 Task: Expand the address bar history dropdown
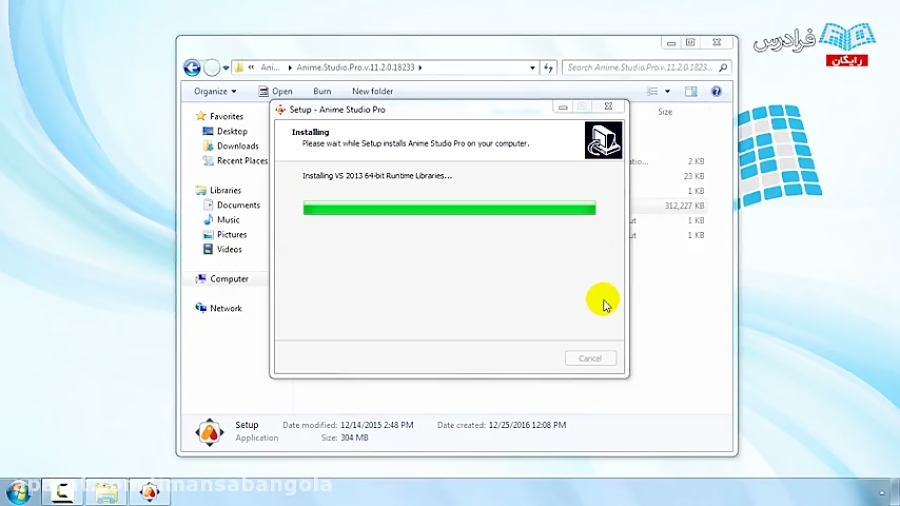point(532,68)
